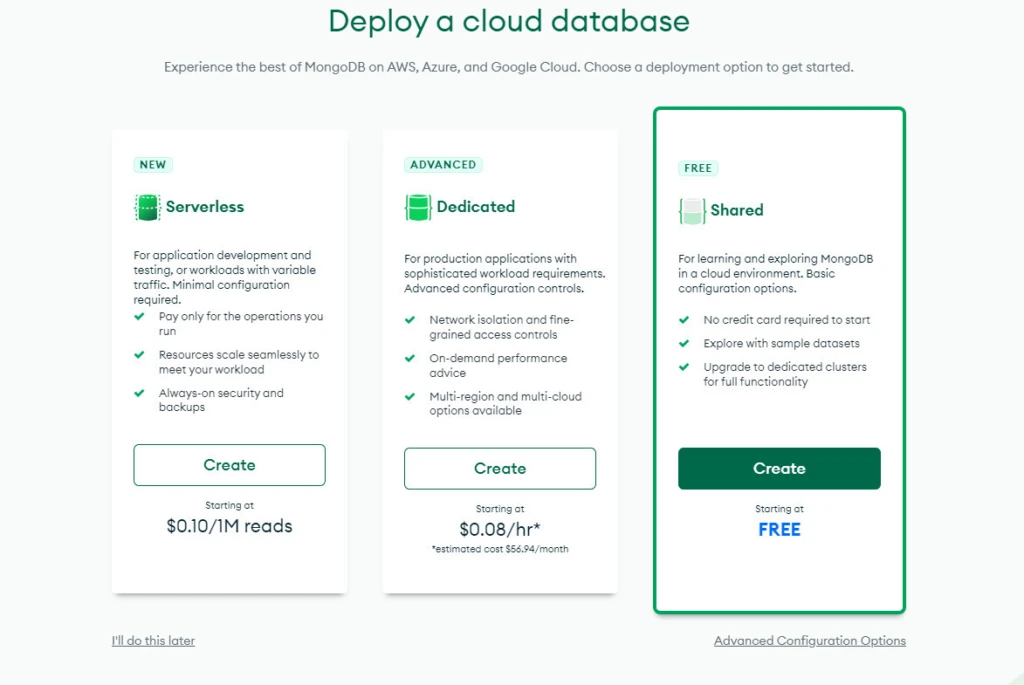The height and width of the screenshot is (685, 1024).
Task: Click the Serverless database icon
Action: (147, 207)
